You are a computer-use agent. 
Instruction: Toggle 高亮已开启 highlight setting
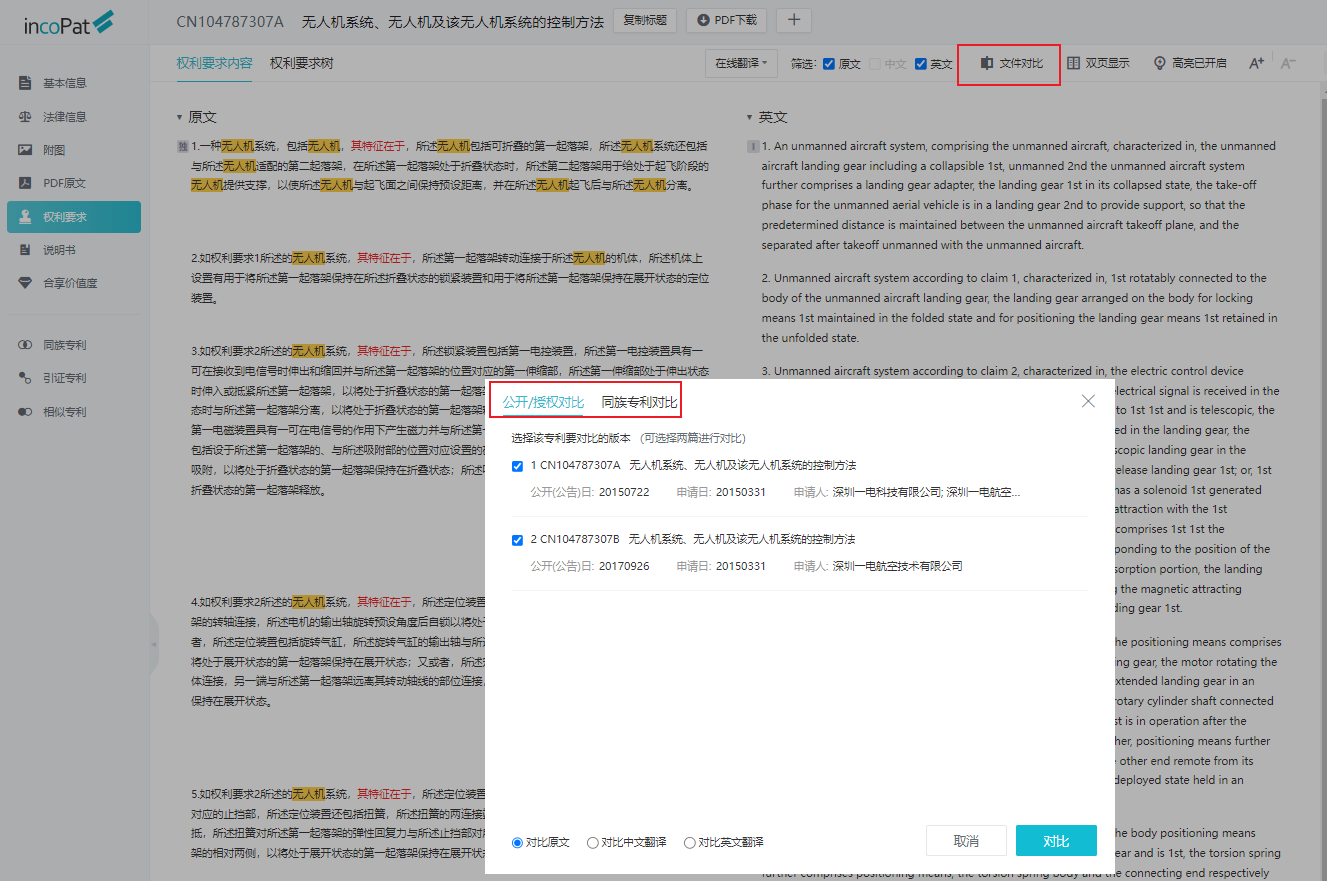[x=1190, y=63]
